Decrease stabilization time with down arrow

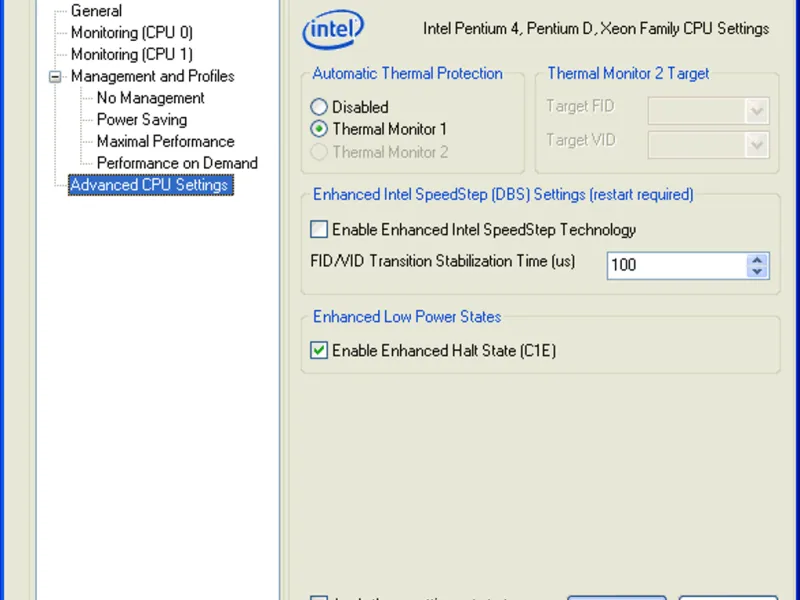[757, 271]
